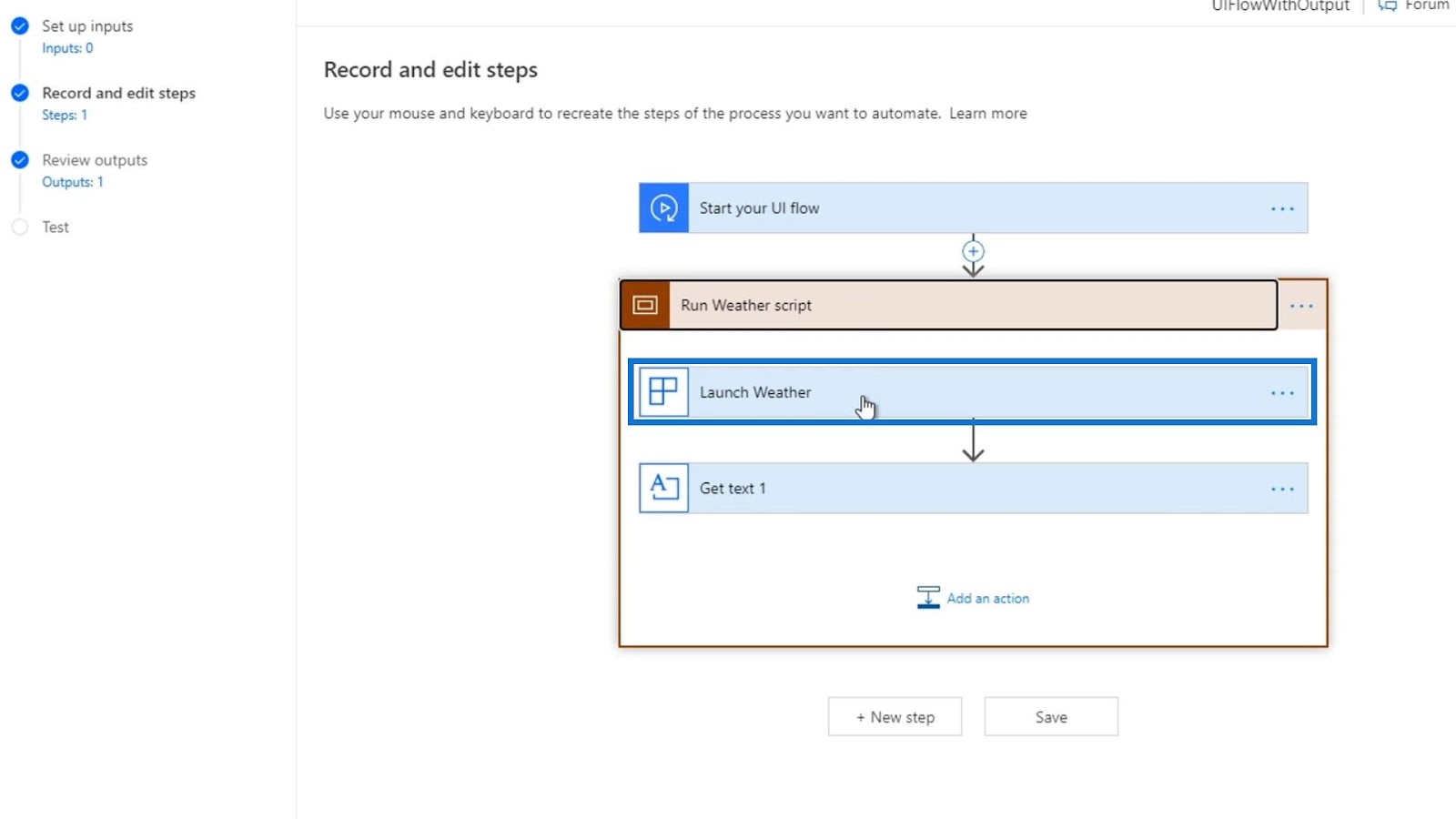The image size is (1456, 819).
Task: Go to the Test step
Action: click(x=56, y=227)
